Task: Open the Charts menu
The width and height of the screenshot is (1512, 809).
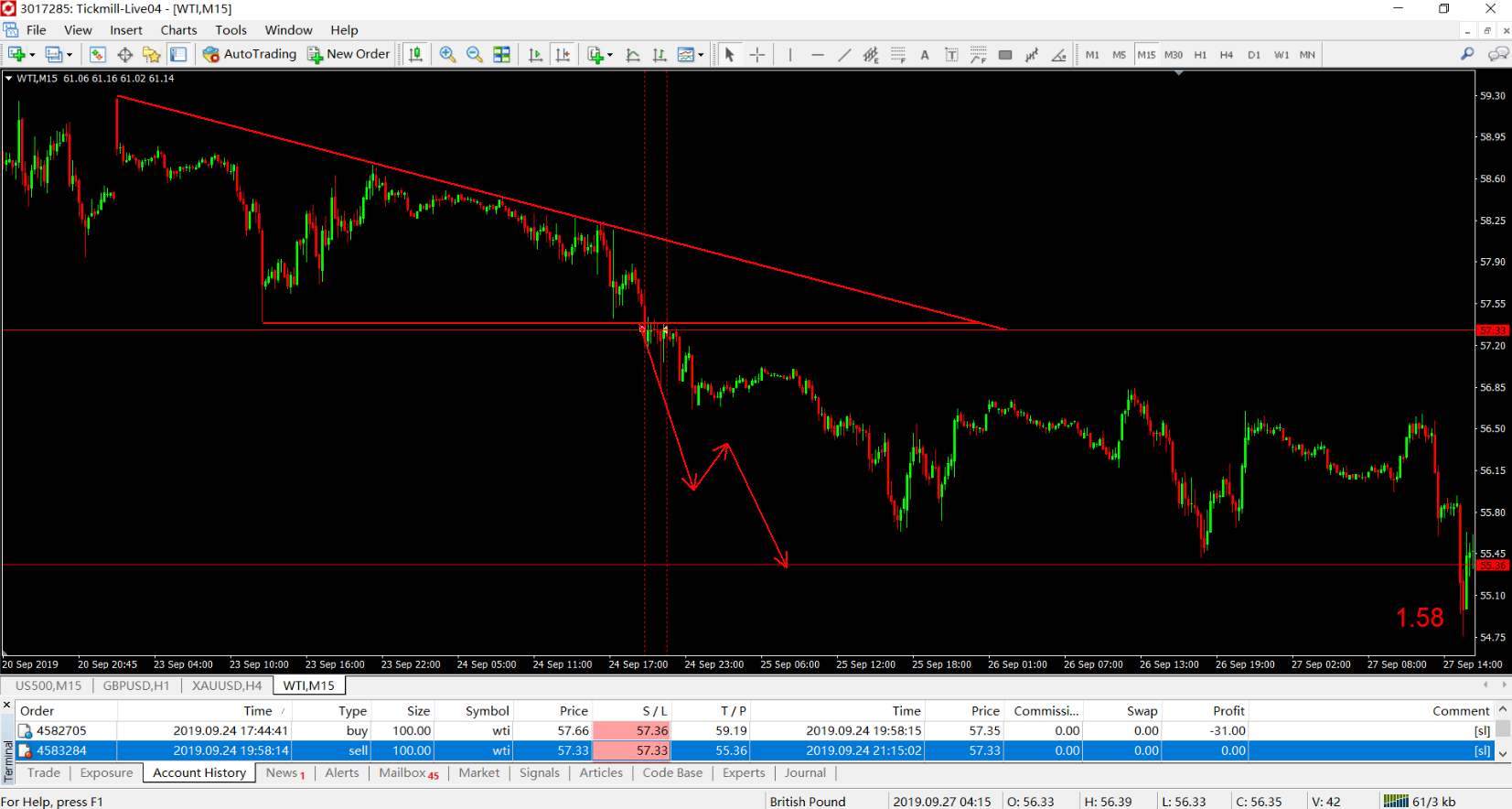Action: pyautogui.click(x=178, y=30)
